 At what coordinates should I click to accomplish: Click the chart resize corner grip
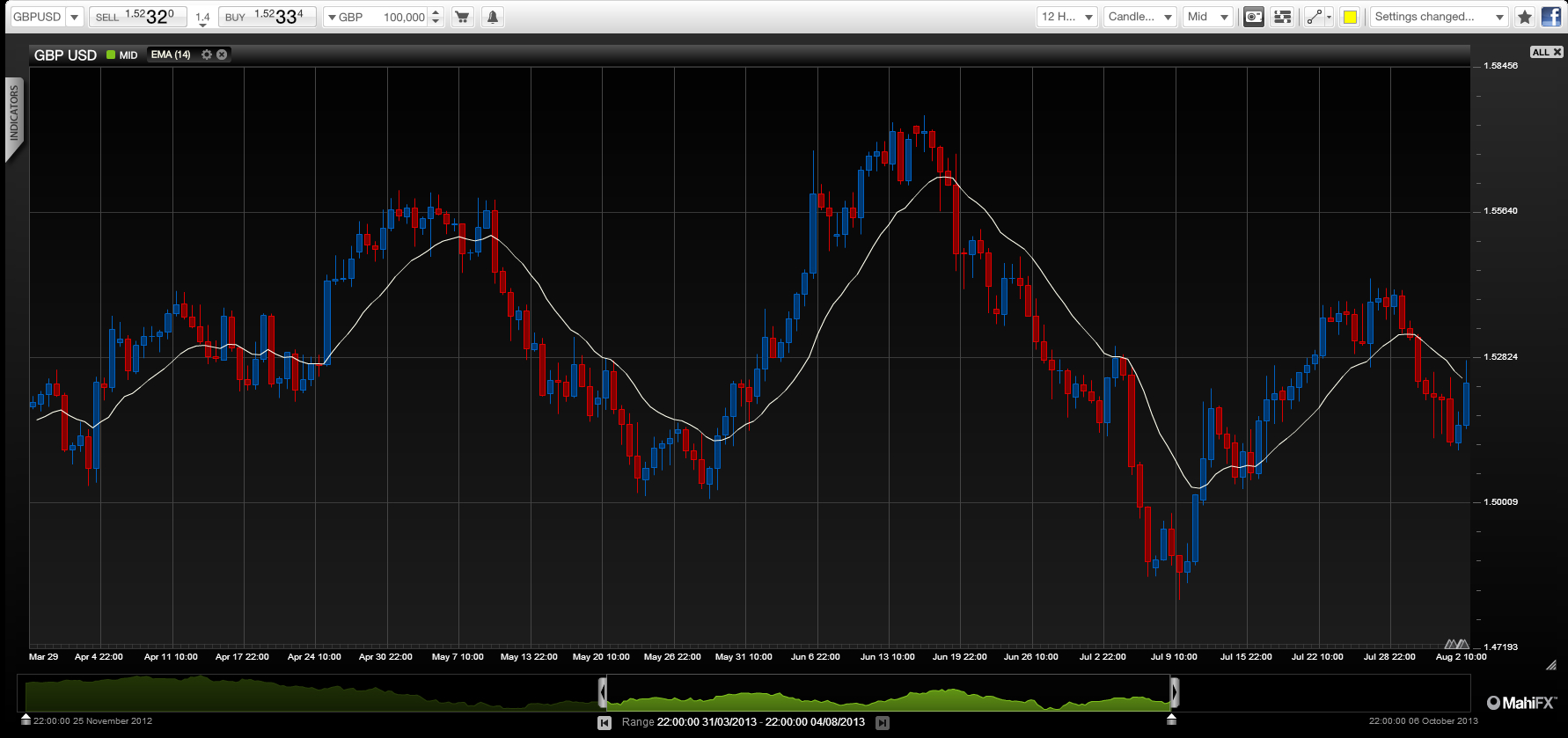(x=1551, y=665)
